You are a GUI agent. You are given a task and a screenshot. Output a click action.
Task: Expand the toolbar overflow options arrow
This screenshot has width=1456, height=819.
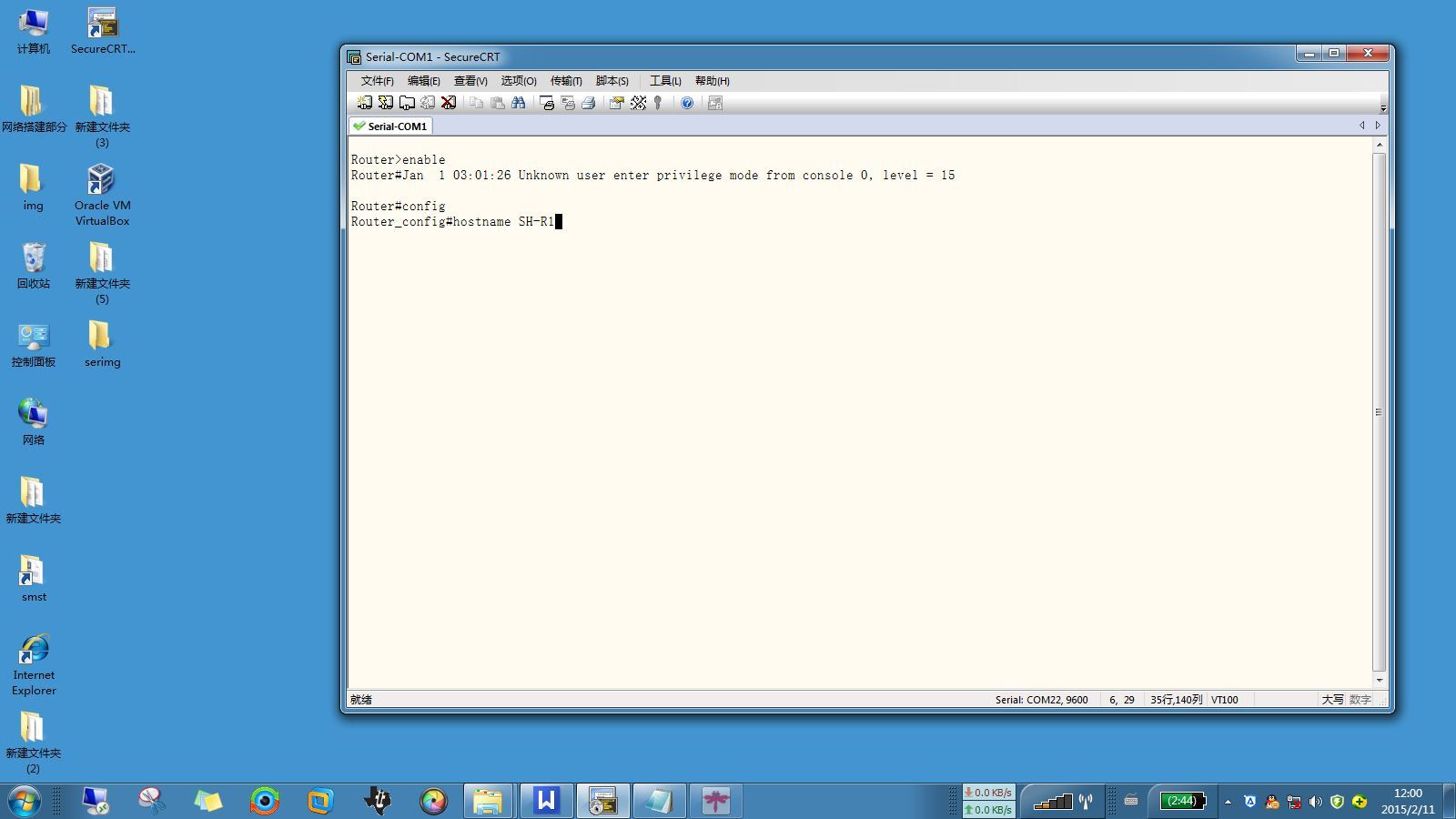tap(1383, 108)
